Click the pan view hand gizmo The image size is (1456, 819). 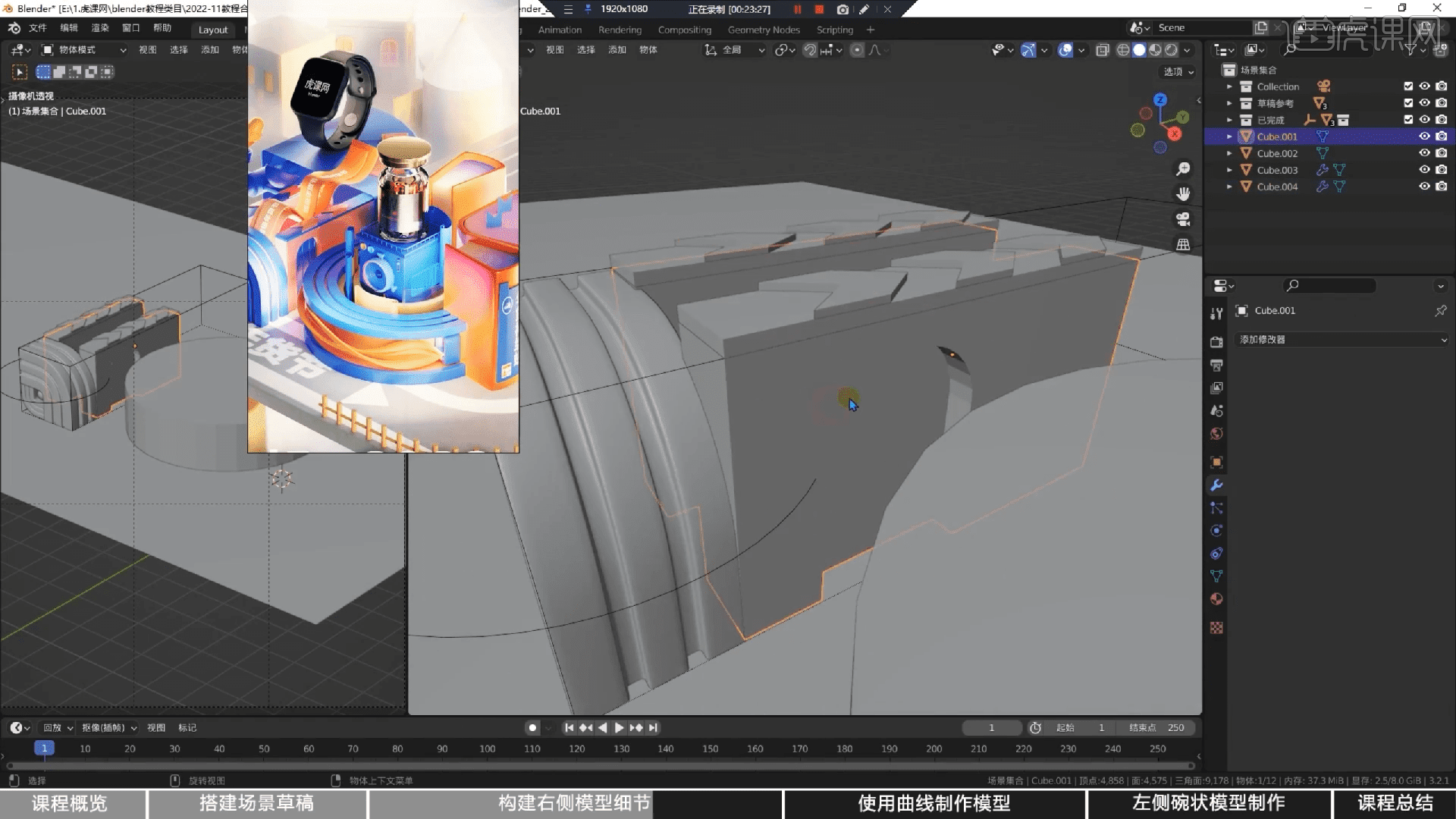click(1183, 194)
